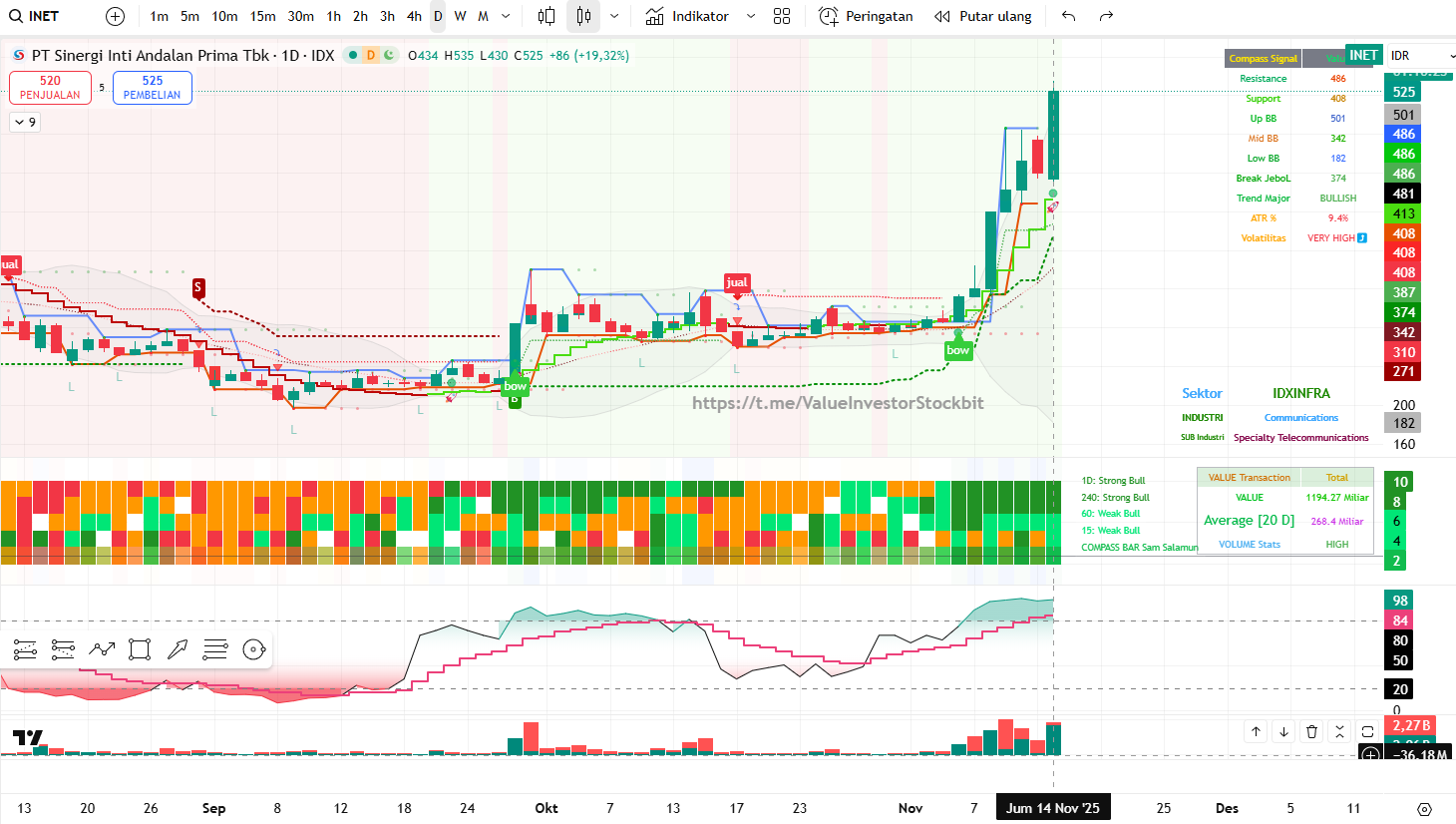Switch to the 1m timeframe

click(159, 16)
